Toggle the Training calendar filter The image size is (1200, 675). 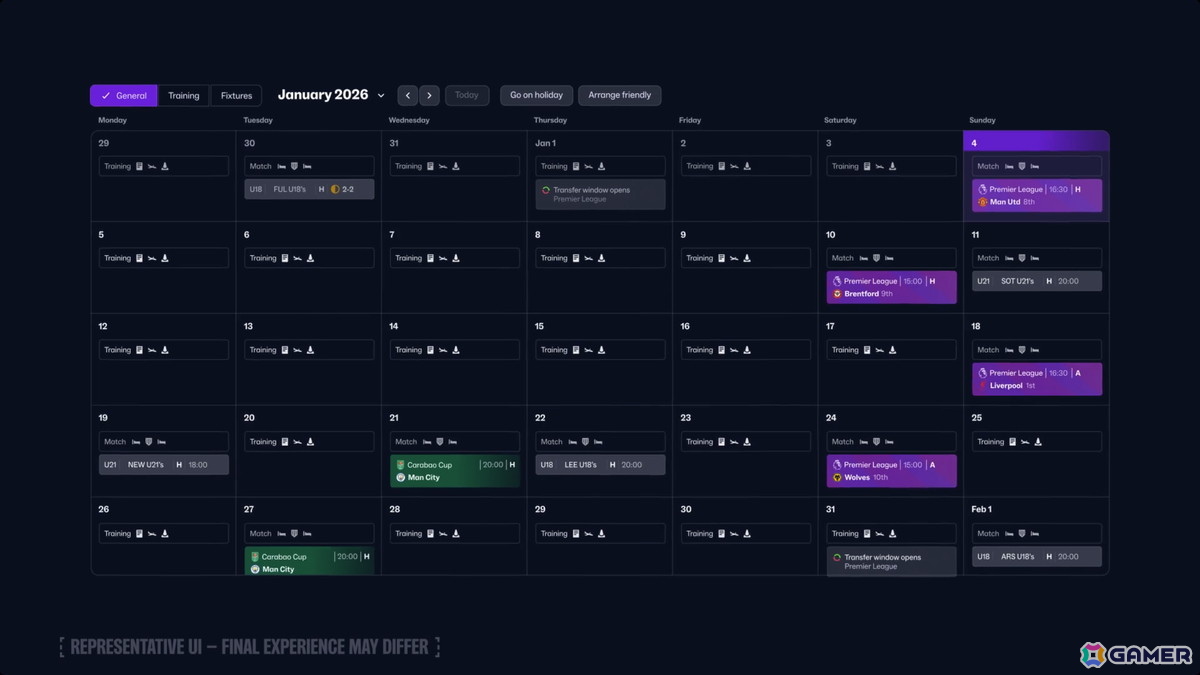184,96
